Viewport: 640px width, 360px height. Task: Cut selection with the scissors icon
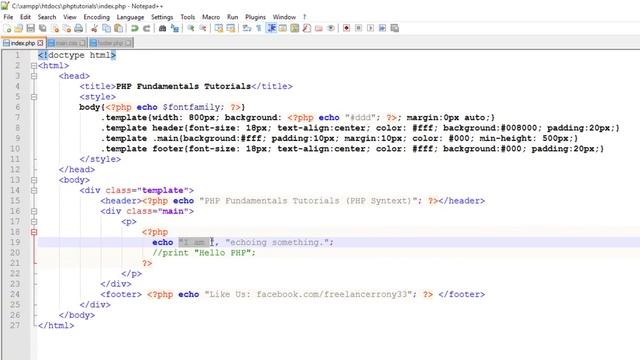[x=94, y=28]
